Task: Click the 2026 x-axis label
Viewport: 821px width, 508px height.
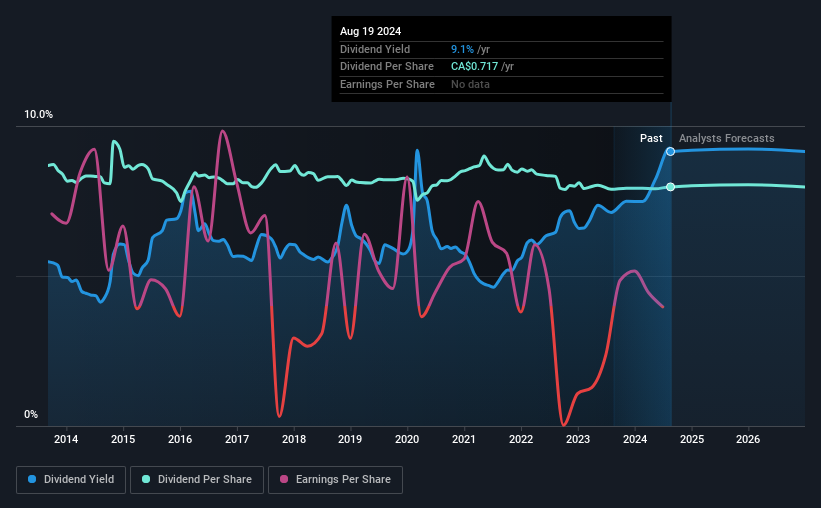Action: coord(748,439)
